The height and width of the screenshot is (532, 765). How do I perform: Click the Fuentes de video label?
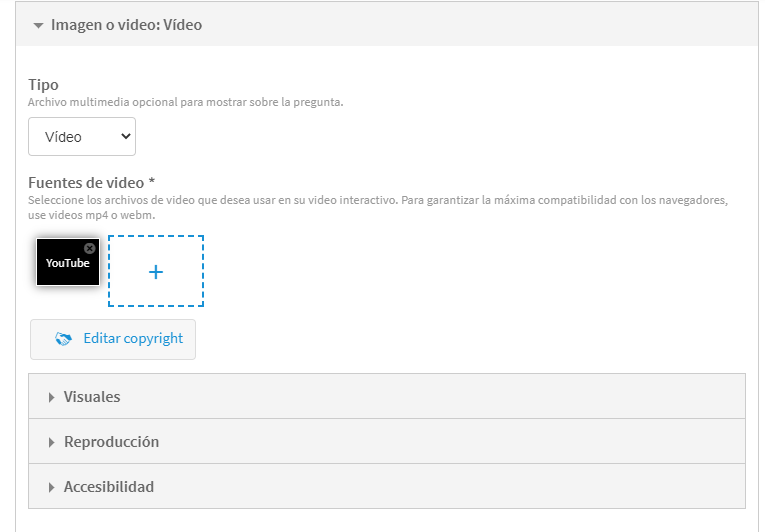coord(91,182)
